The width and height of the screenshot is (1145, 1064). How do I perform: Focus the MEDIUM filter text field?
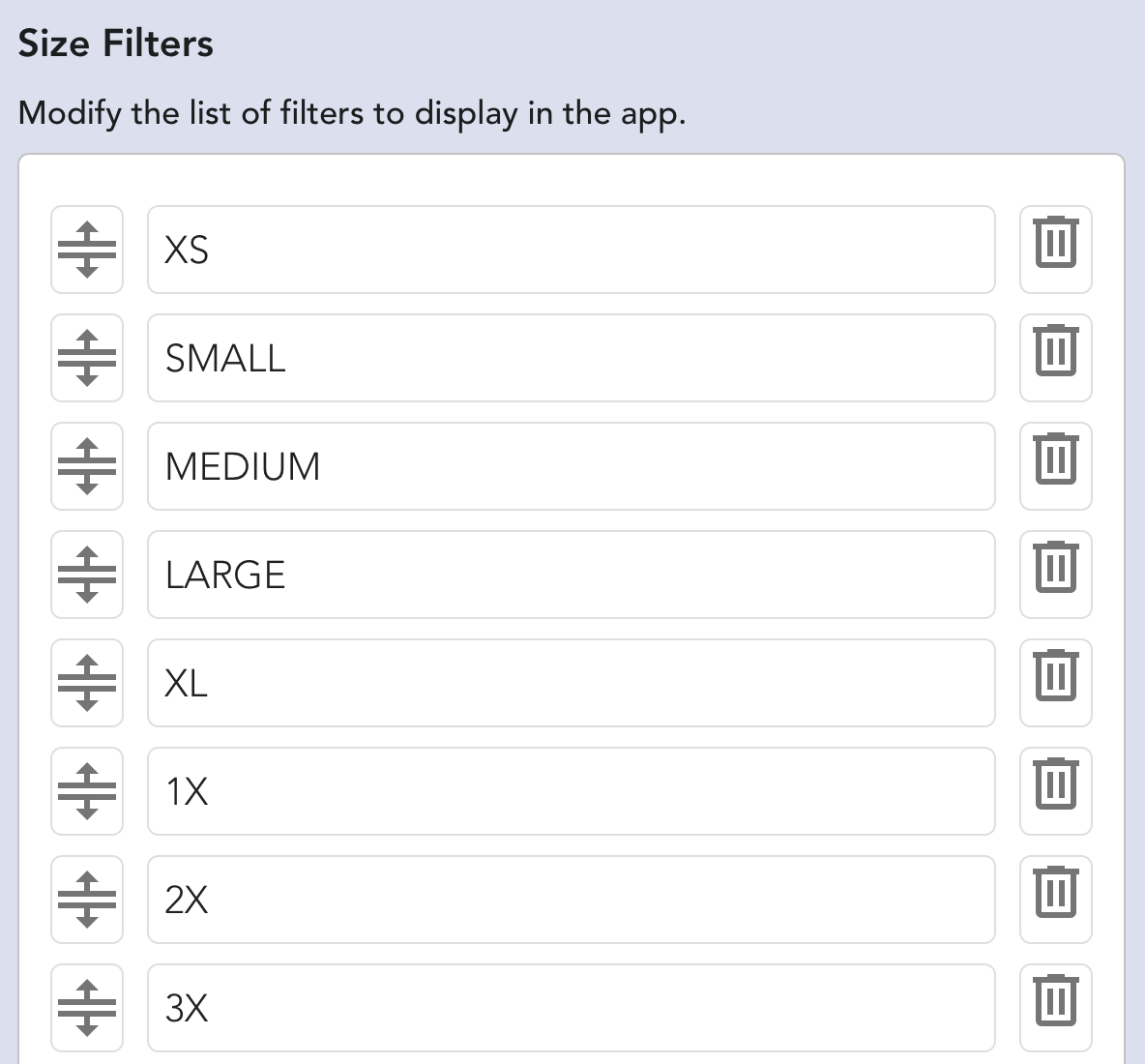click(x=571, y=466)
